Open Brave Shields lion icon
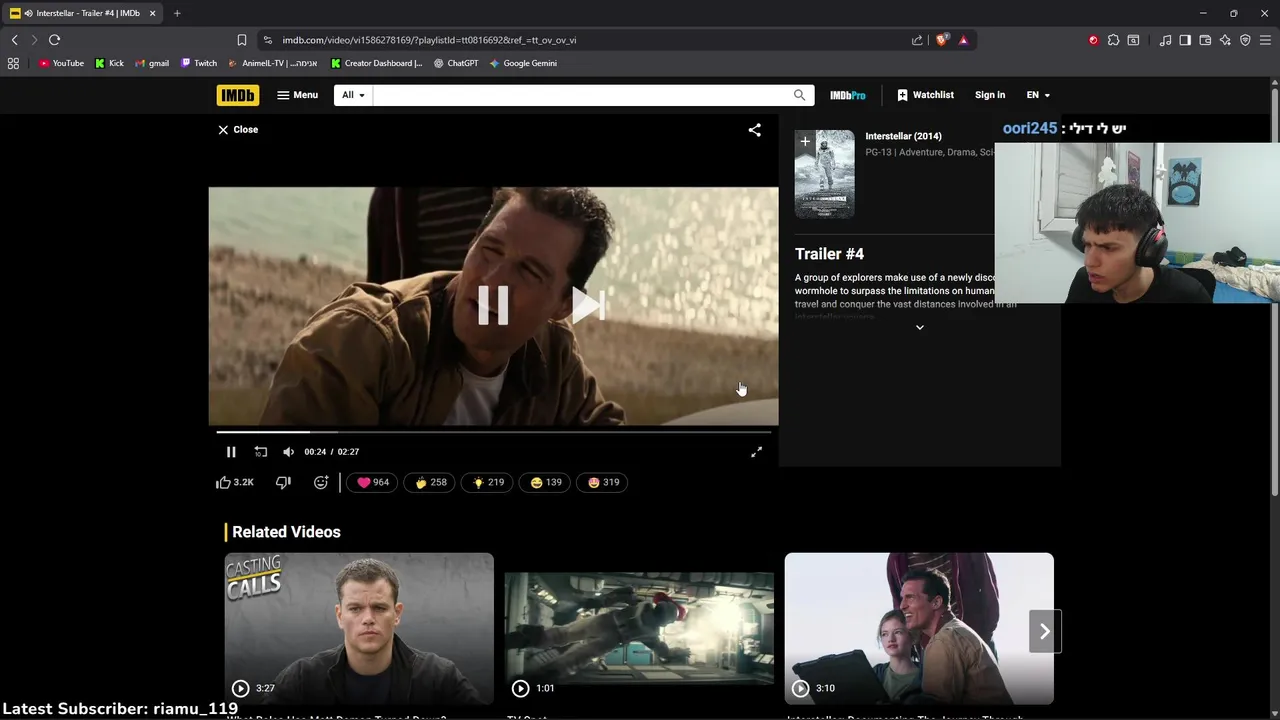The width and height of the screenshot is (1280, 720). (x=942, y=40)
